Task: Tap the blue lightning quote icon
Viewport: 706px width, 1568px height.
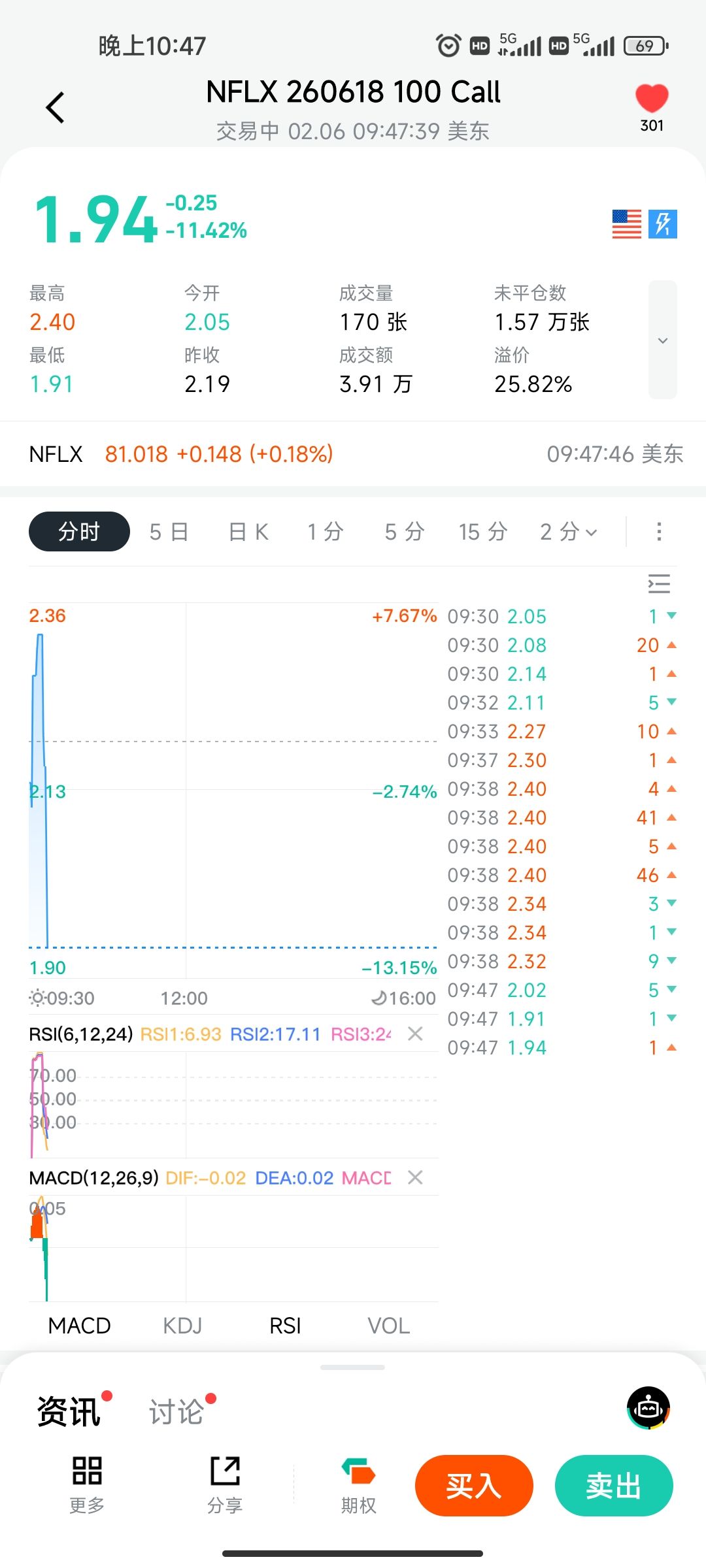Action: click(663, 224)
